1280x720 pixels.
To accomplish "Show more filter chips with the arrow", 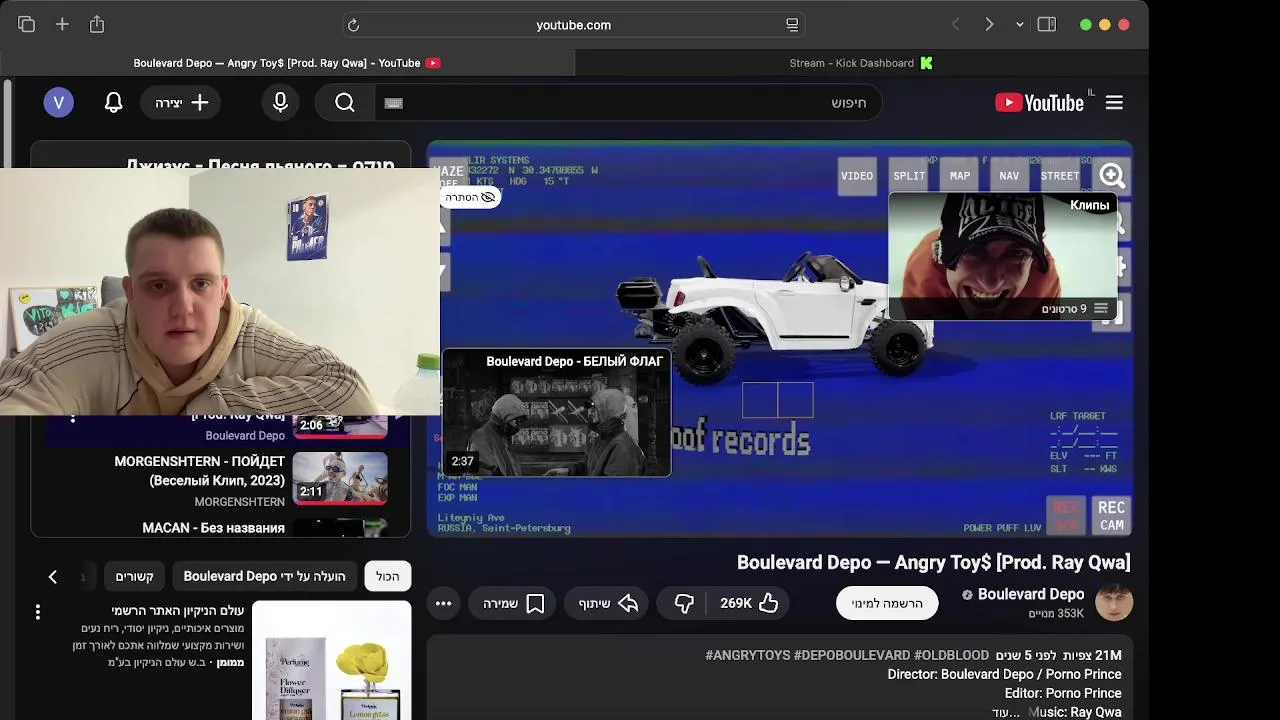I will (x=53, y=576).
